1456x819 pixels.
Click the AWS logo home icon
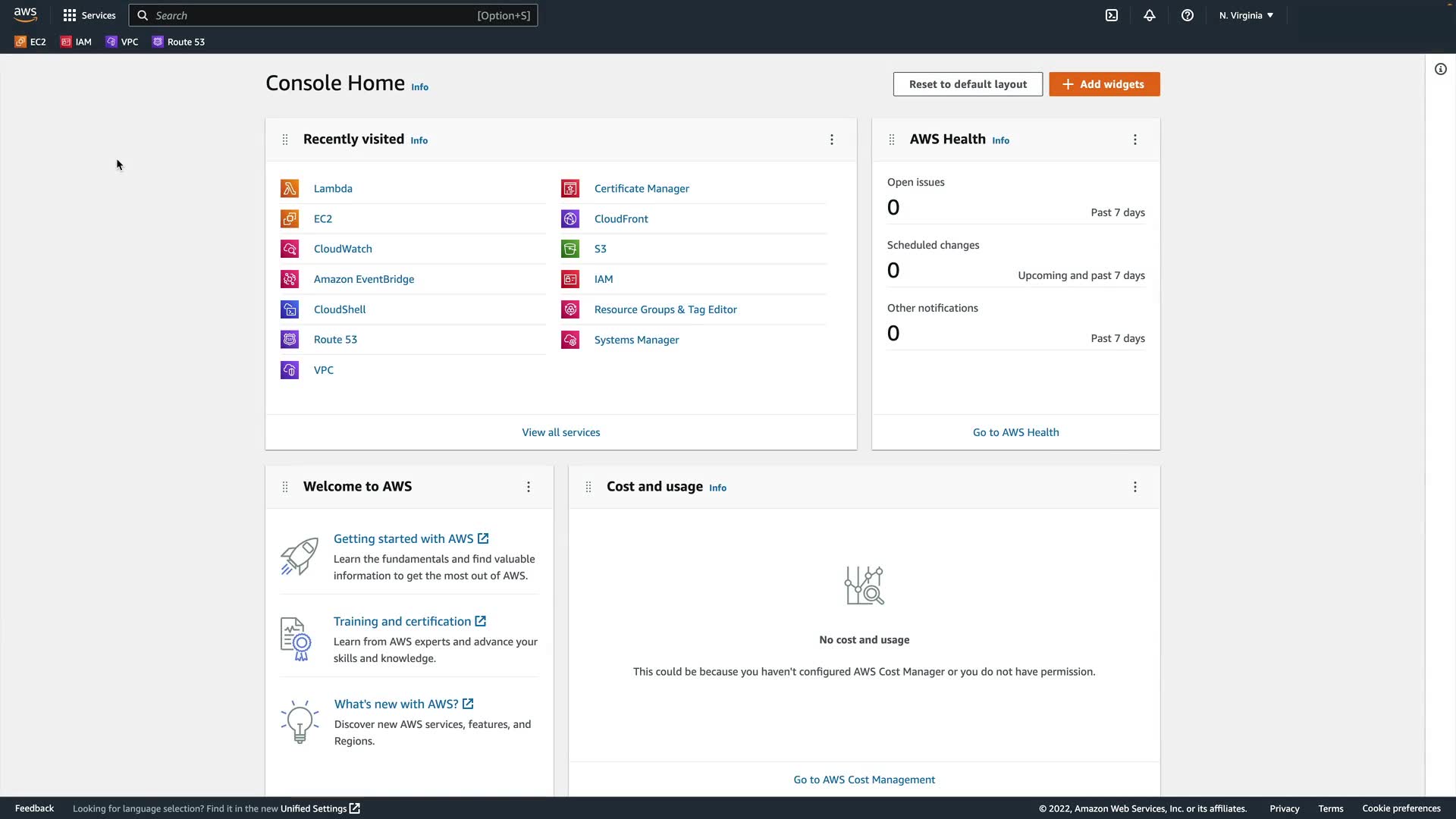pyautogui.click(x=25, y=15)
